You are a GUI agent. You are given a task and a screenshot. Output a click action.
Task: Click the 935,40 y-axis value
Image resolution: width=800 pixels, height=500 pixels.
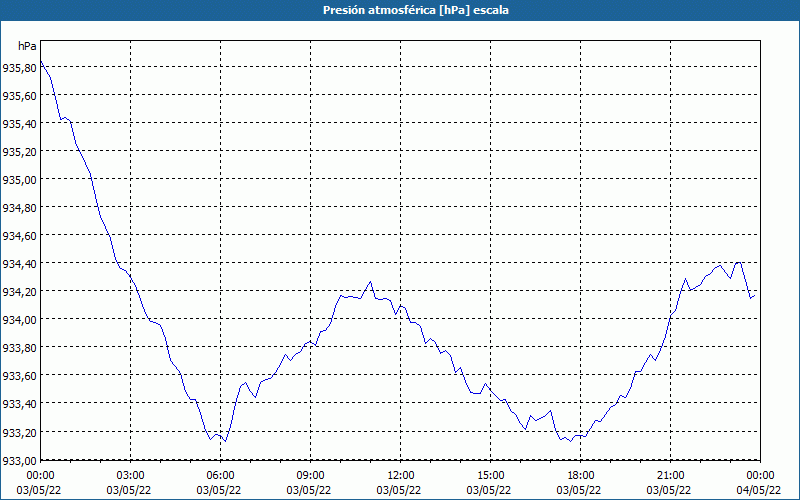[18, 123]
